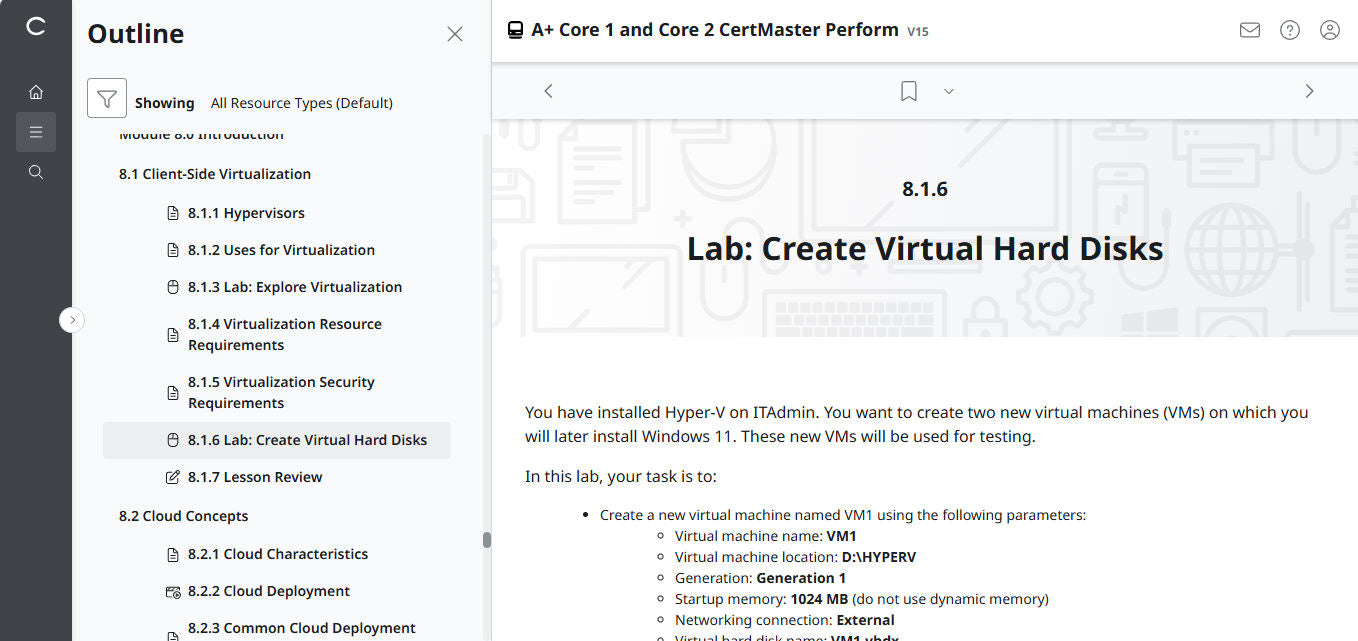This screenshot has height=641, width=1358.
Task: Open 8.1.7 Lesson Review
Action: 255,477
